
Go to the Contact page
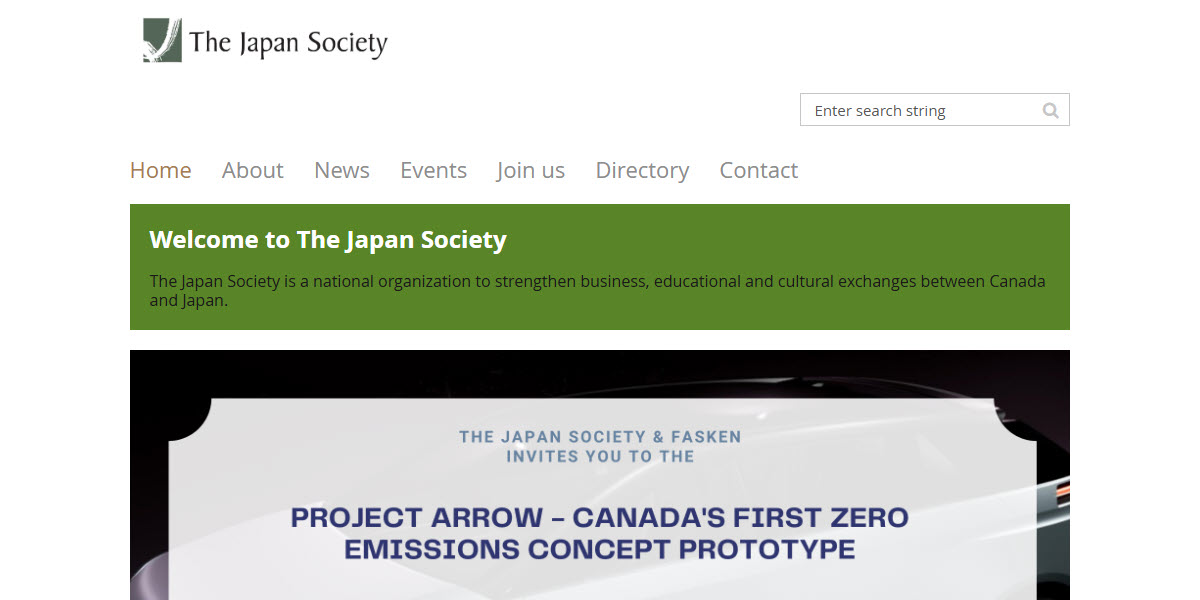click(x=758, y=170)
